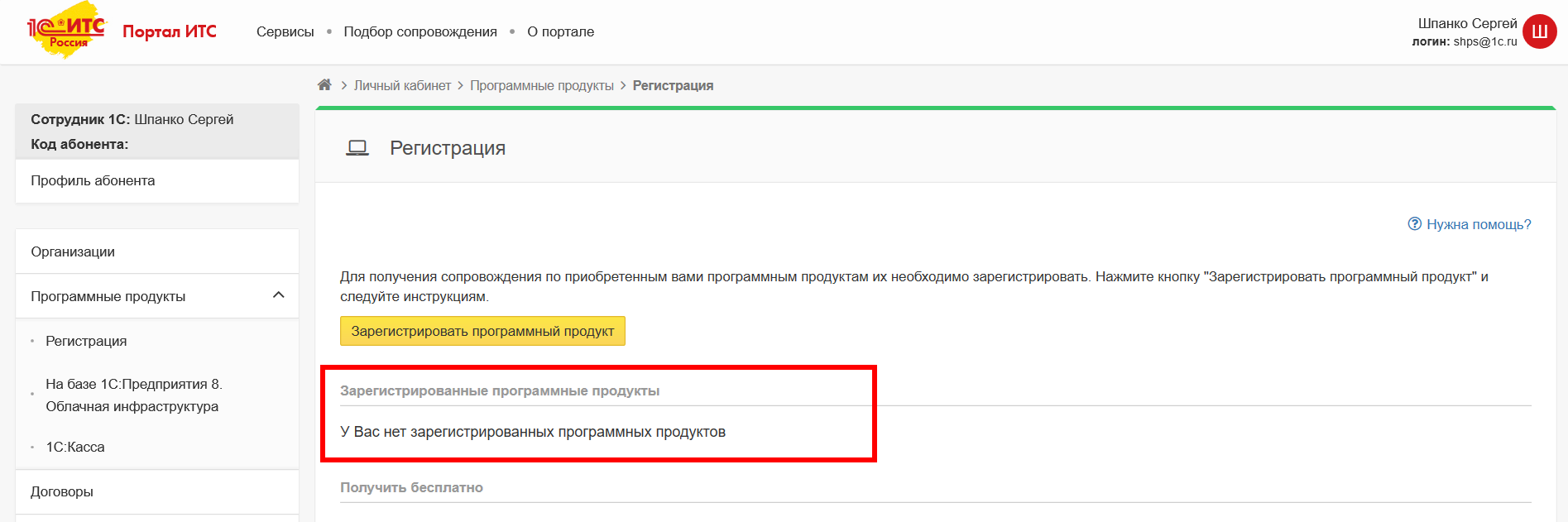Viewport: 1568px width, 522px height.
Task: Open Профиль абонента in sidebar
Action: point(93,180)
